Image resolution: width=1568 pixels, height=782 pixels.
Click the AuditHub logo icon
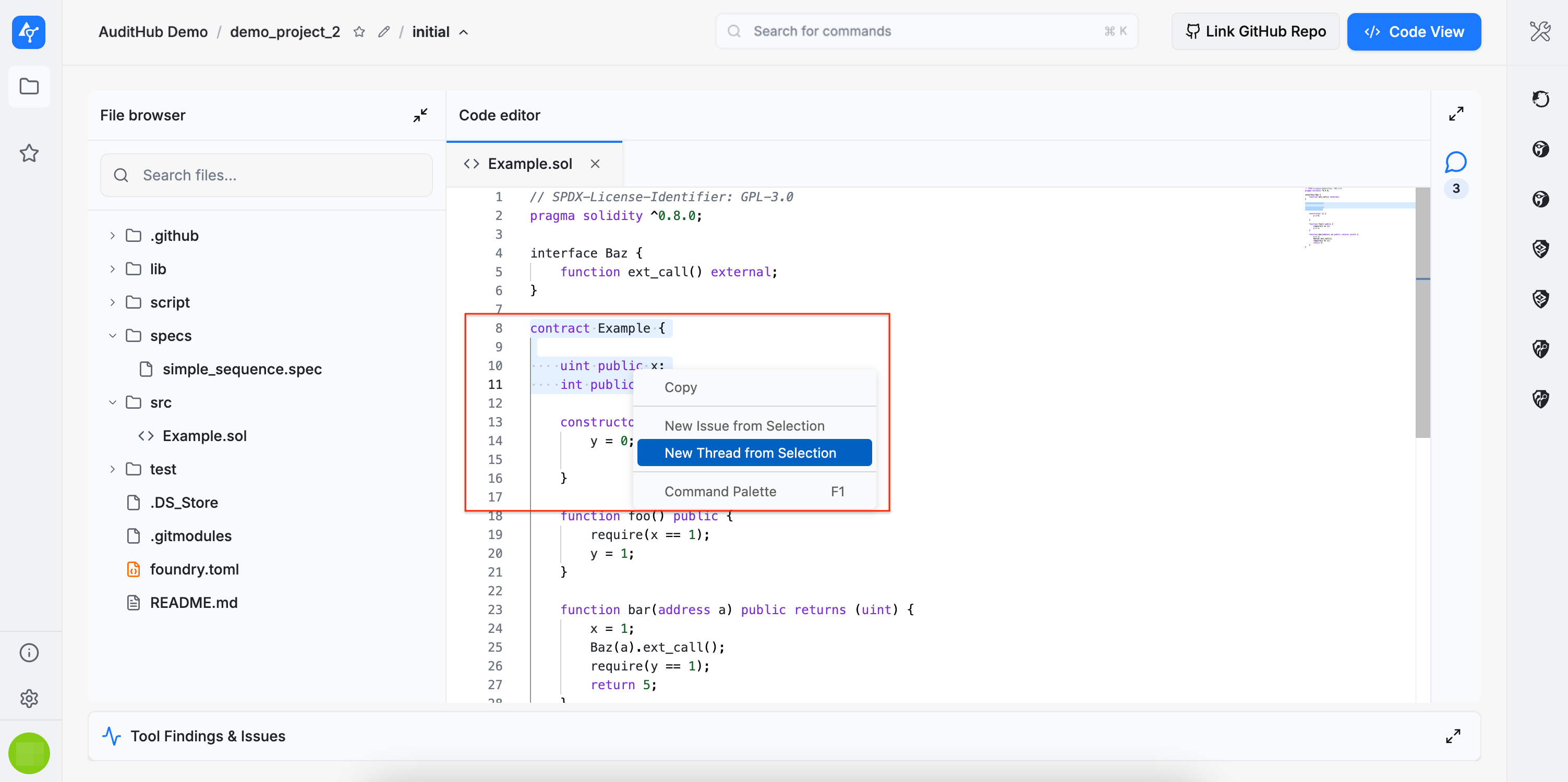(29, 32)
